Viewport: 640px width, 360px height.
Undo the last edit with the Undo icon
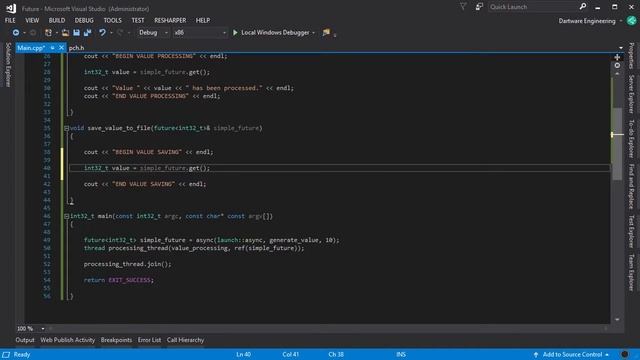102,33
